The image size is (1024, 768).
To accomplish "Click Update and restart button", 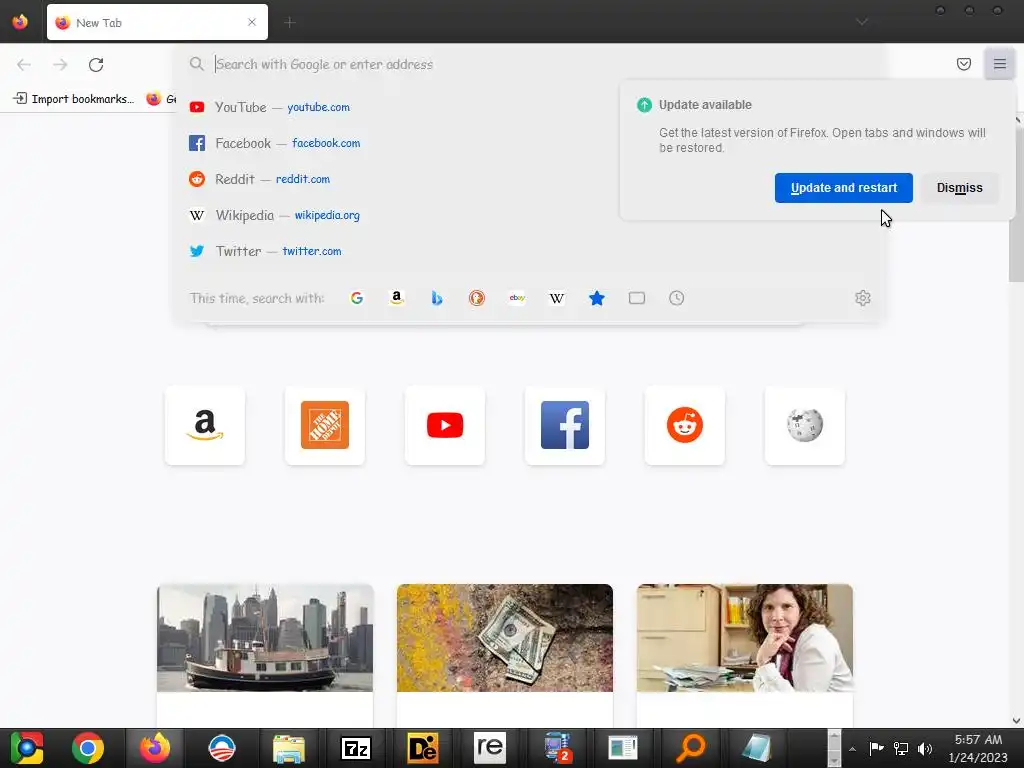I will click(844, 188).
